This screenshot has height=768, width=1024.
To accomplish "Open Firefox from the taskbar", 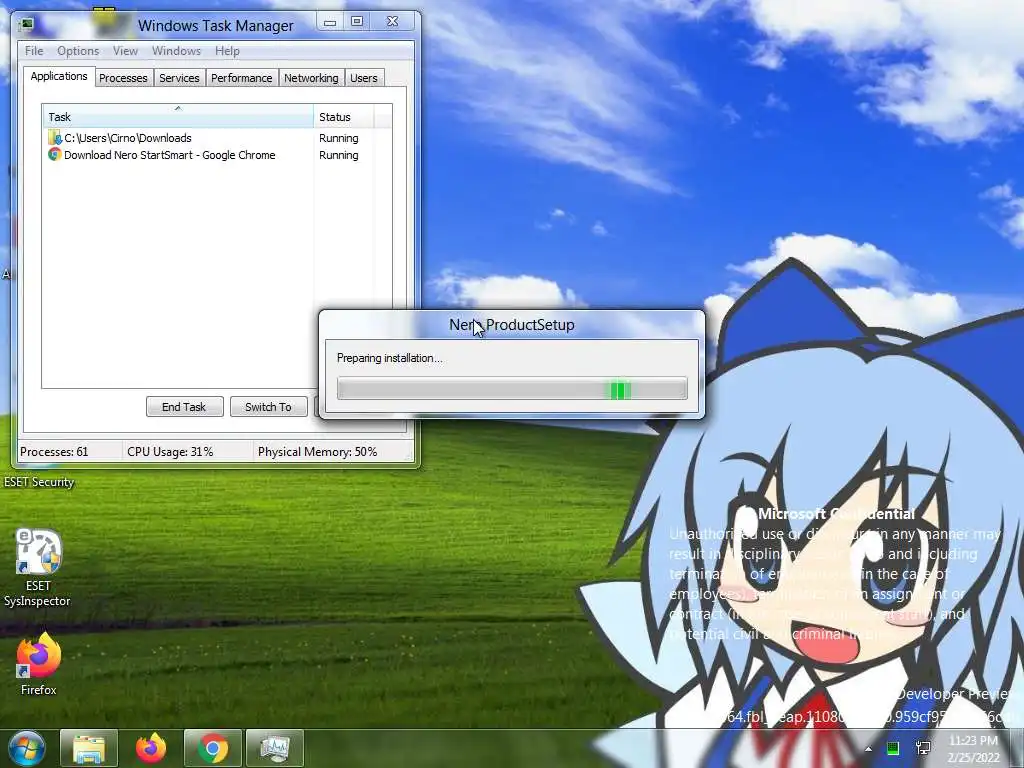I will (151, 748).
